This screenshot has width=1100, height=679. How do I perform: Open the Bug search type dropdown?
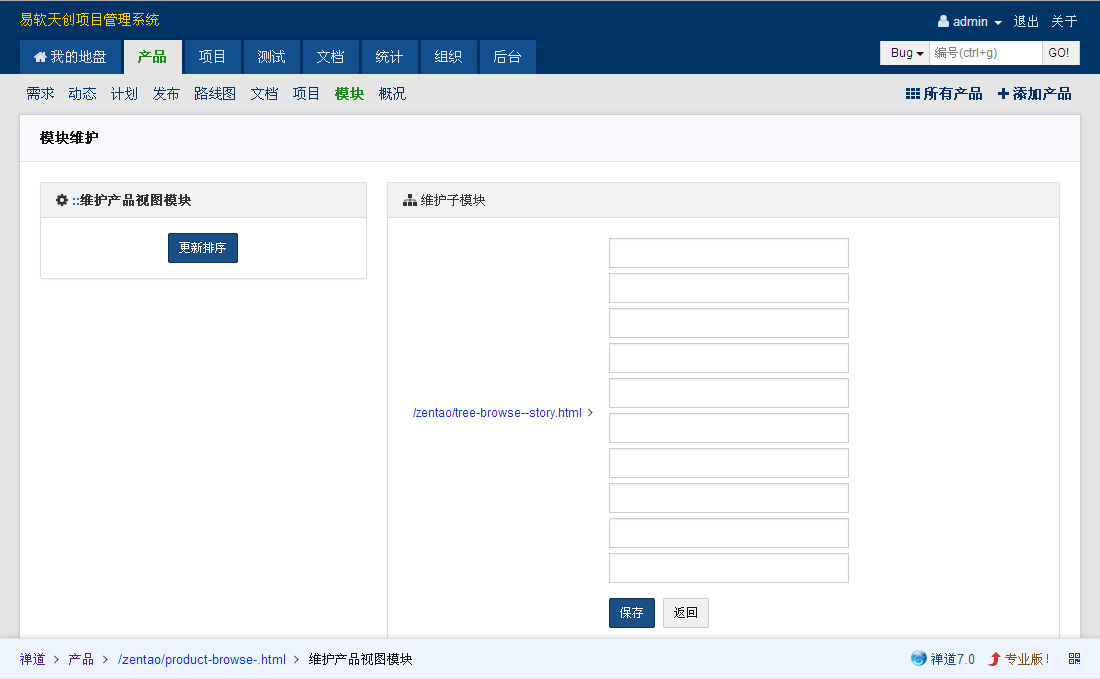(x=906, y=53)
